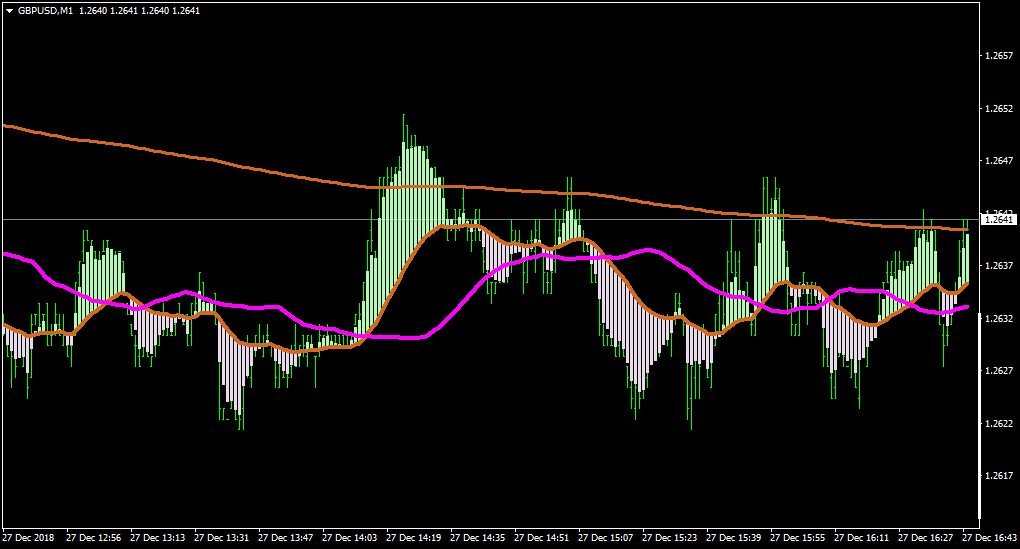Viewport: 1020px width, 549px height.
Task: Click the 1.2657 price scale label
Action: 999,56
